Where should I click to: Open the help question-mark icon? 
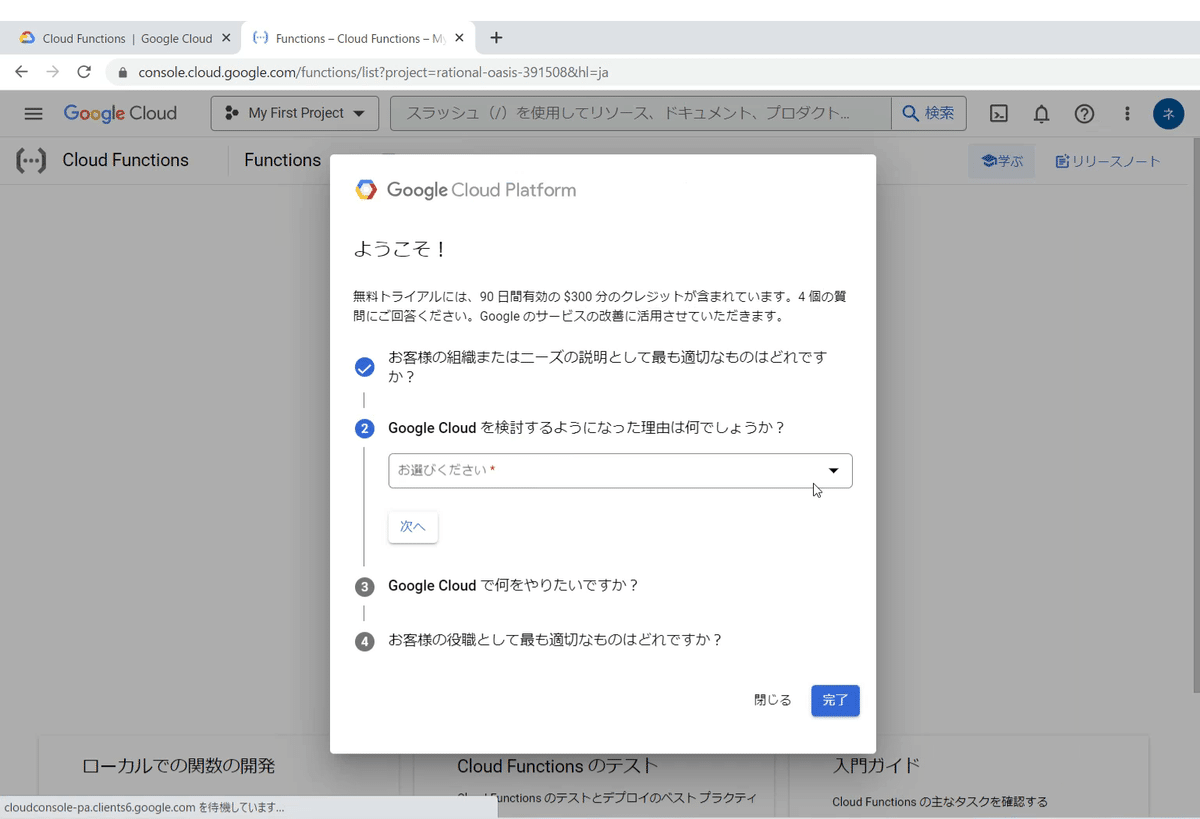[1084, 113]
